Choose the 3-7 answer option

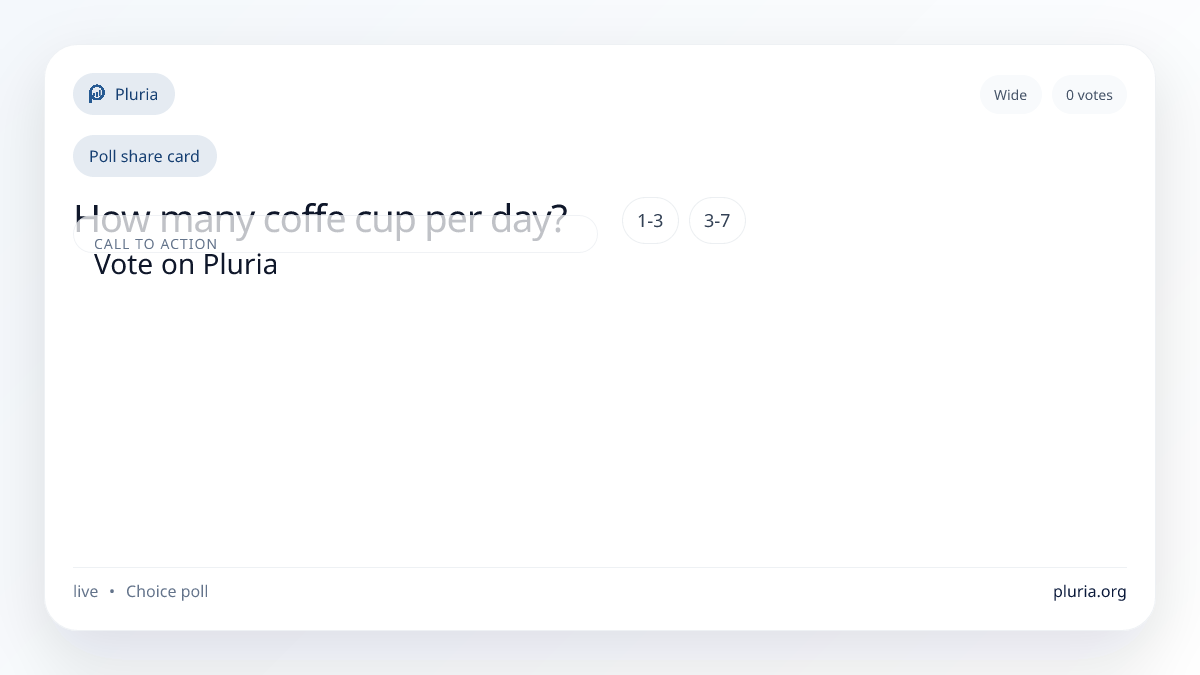(717, 221)
